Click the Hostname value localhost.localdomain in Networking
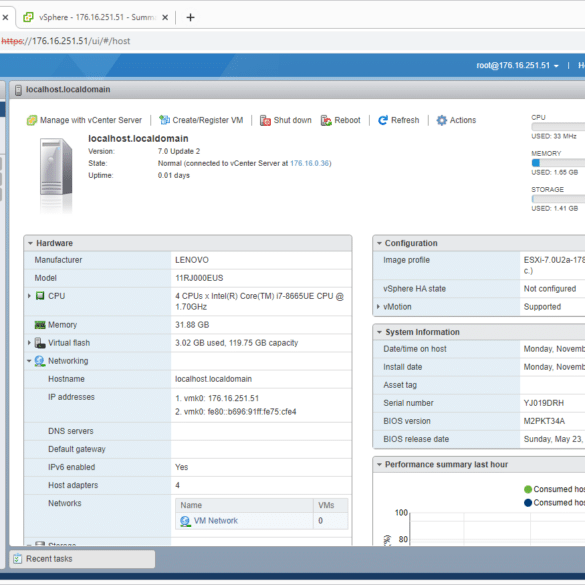585x585 pixels. (x=213, y=379)
